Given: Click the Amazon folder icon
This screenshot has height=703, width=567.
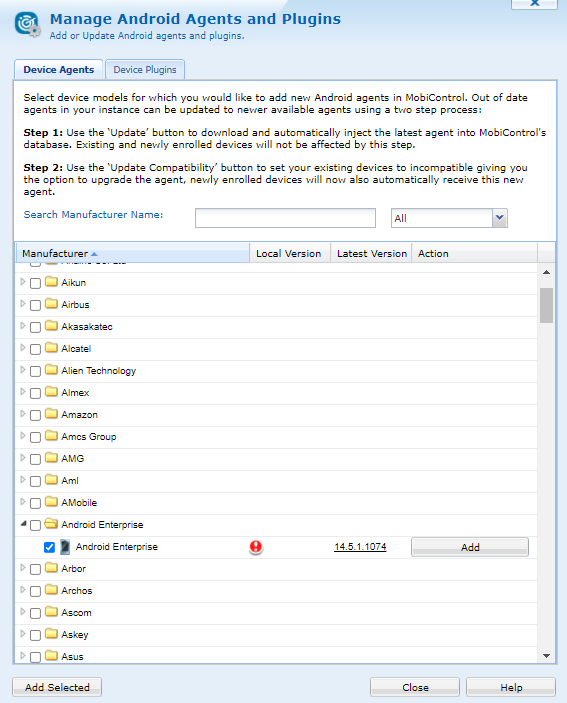Looking at the screenshot, I should [x=52, y=414].
